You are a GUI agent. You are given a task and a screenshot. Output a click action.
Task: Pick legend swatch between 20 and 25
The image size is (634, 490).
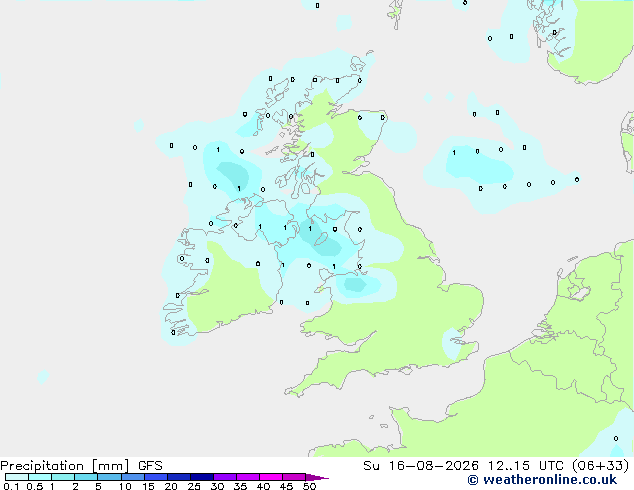(x=179, y=477)
